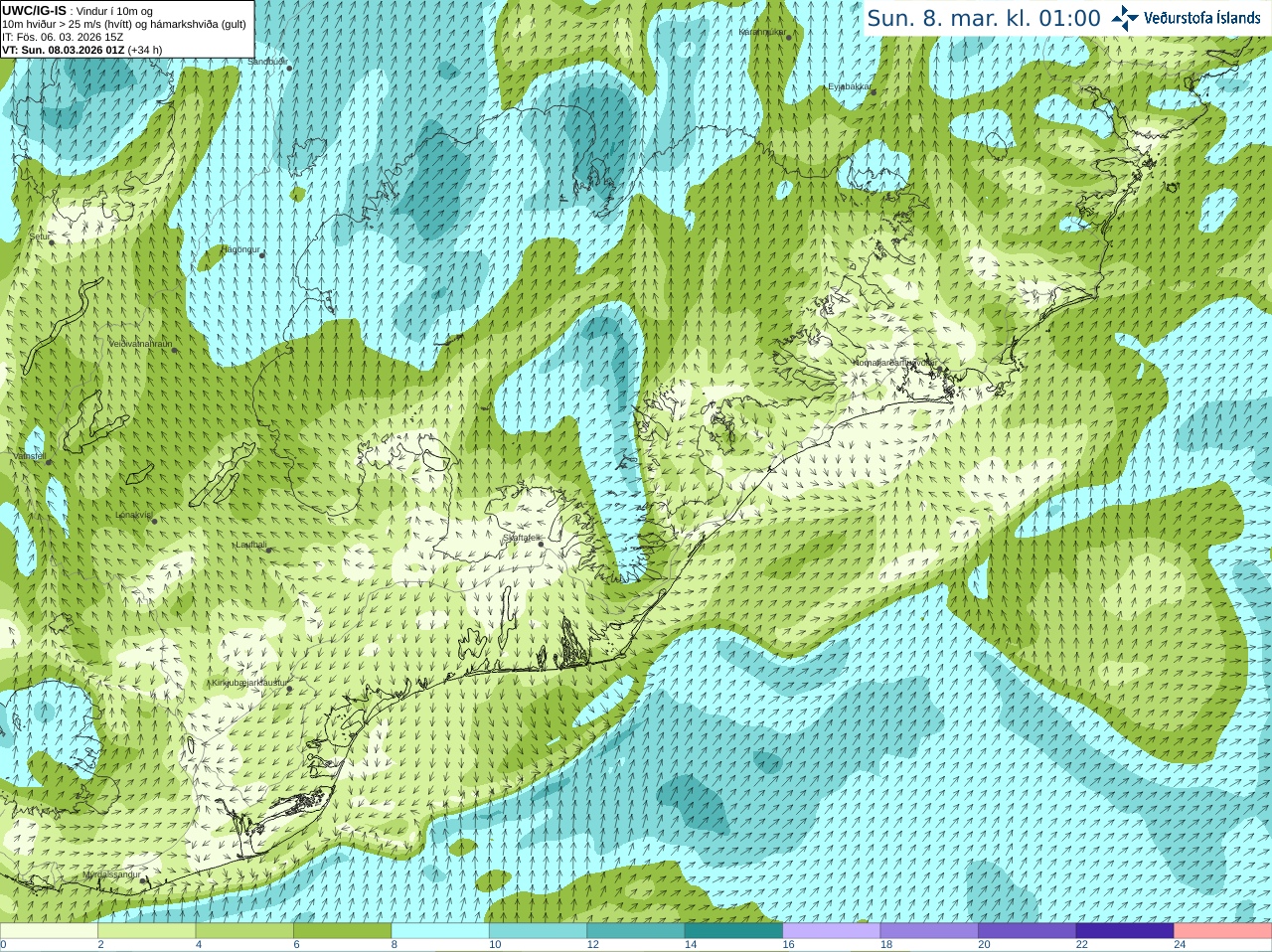Click the 'Sun. 8. mar. kl. 01:00' timestamp
The width and height of the screenshot is (1272, 952).
tap(984, 18)
